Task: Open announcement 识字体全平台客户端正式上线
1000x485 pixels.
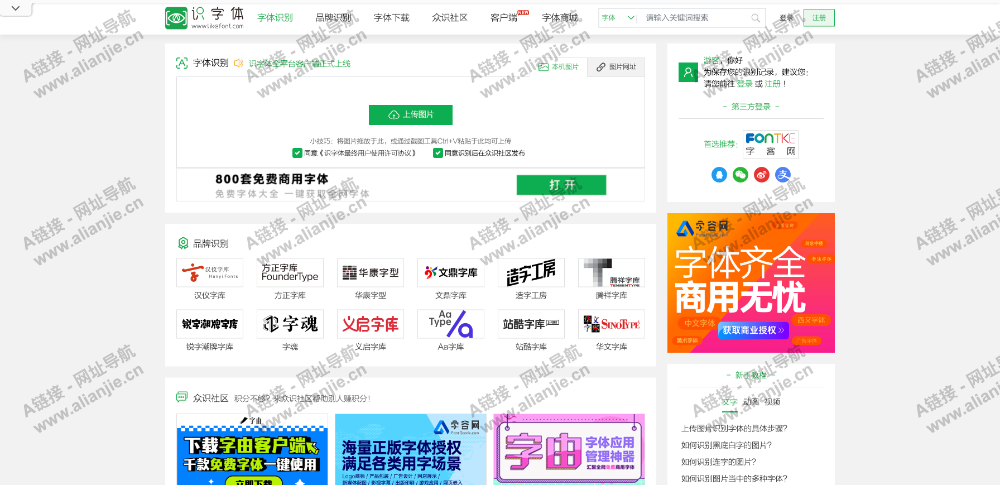Action: [299, 63]
